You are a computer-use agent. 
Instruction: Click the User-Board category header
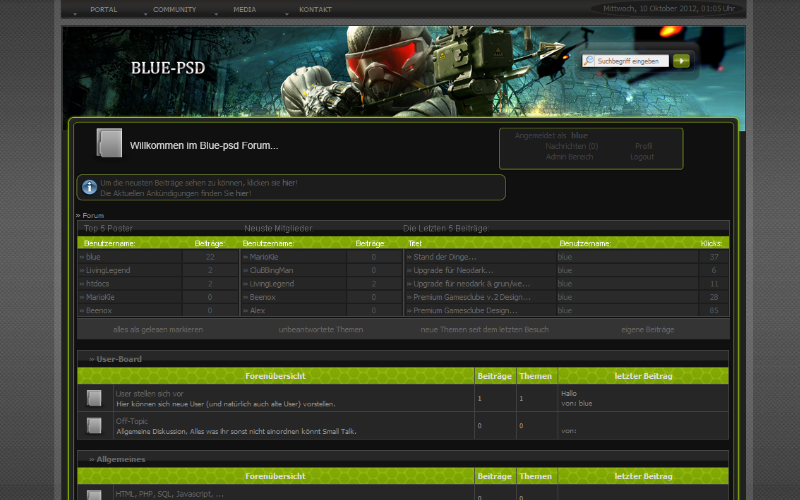click(x=119, y=359)
